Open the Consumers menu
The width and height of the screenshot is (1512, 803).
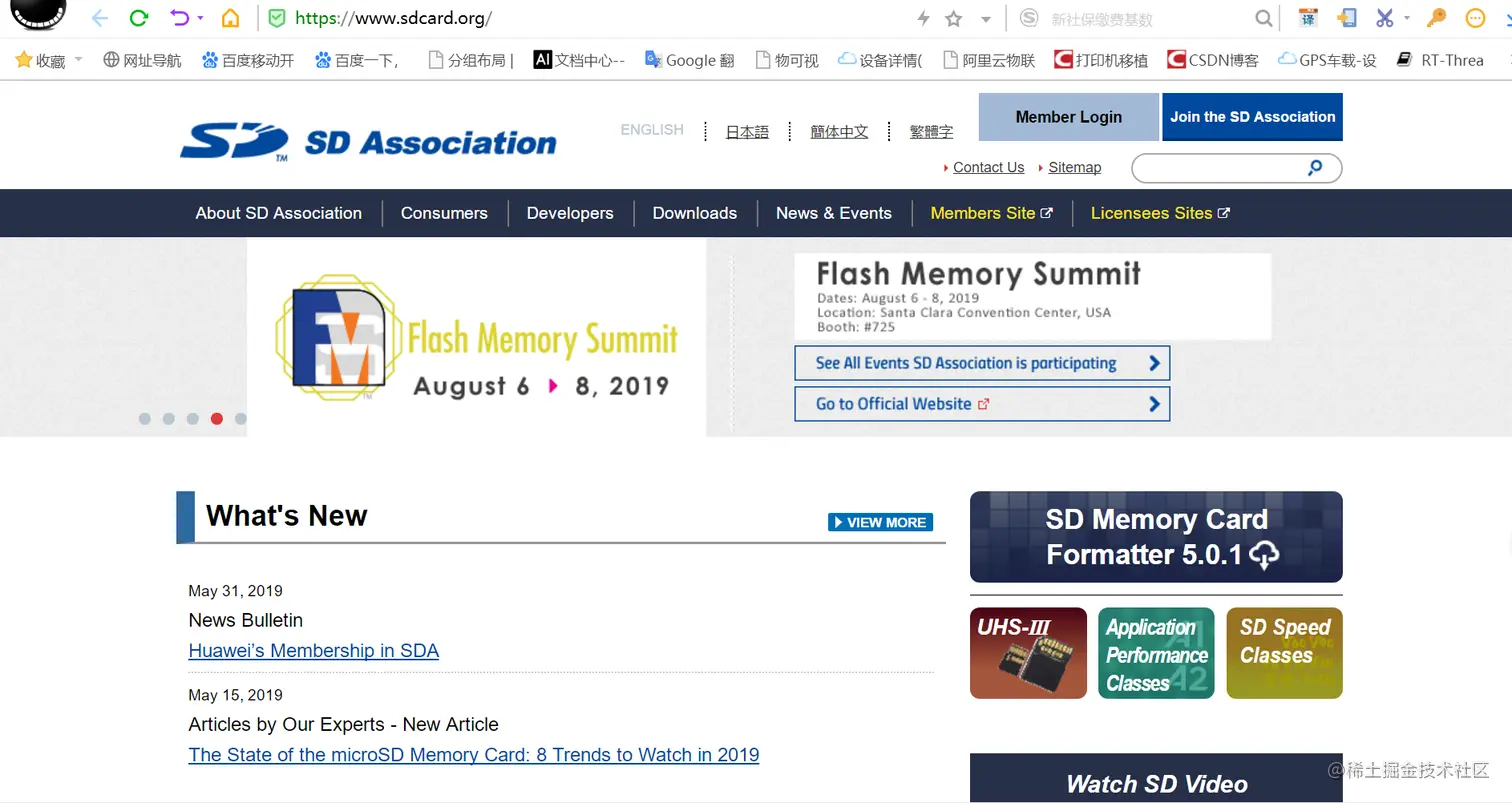coord(444,213)
